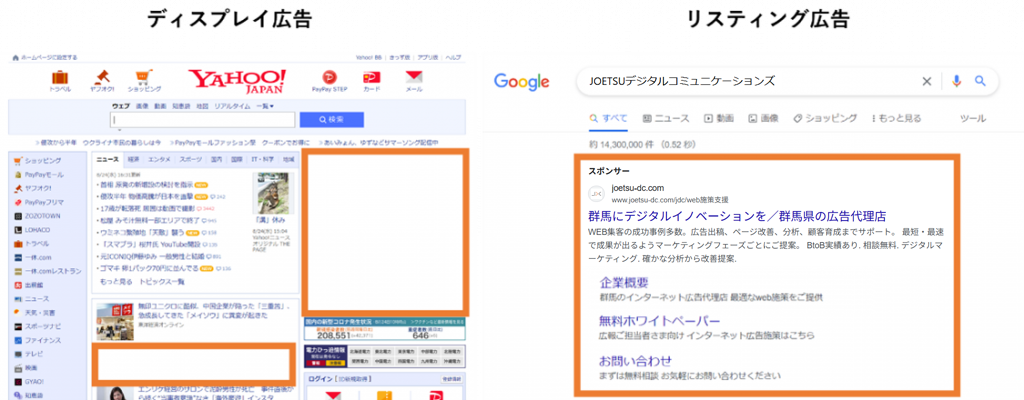Screen dimensions: 1024x400
Task: Clear the Google search box with X
Action: [926, 81]
